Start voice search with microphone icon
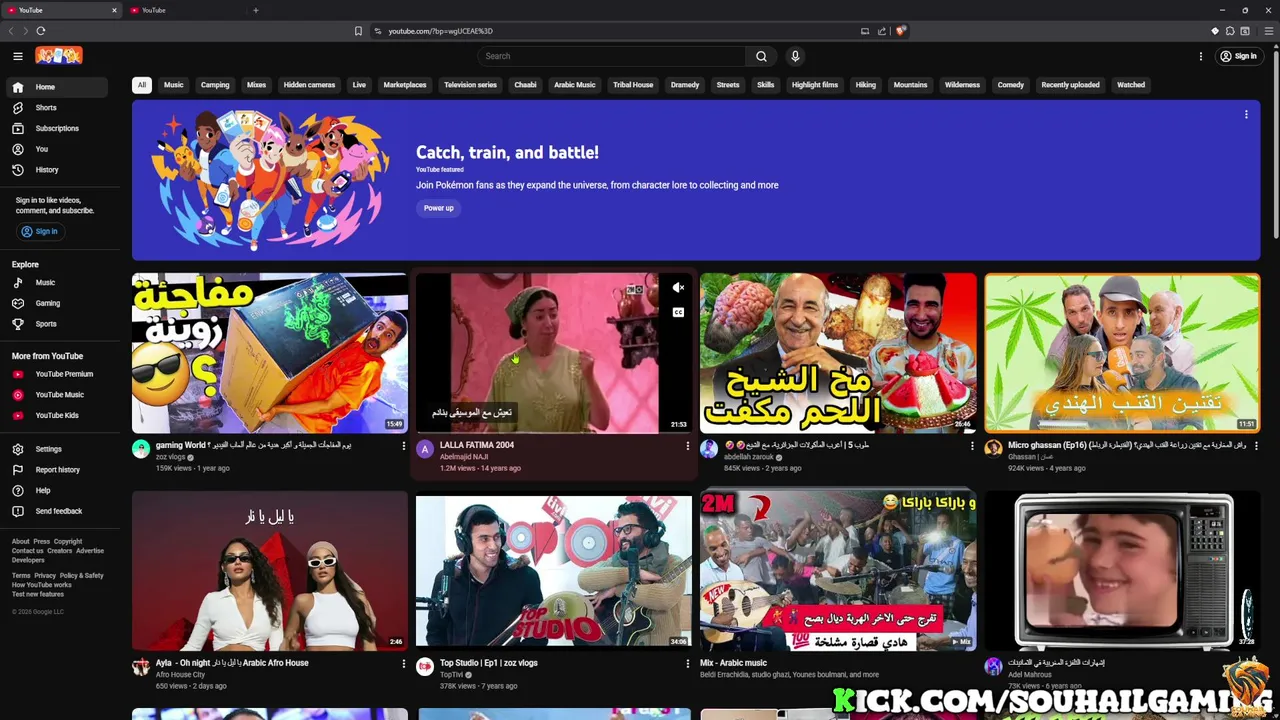The image size is (1280, 720). point(795,56)
